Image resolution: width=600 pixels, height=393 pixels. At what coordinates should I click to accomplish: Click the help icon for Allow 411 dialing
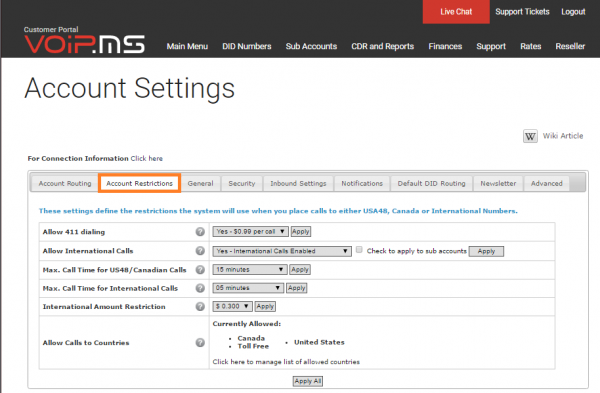pyautogui.click(x=200, y=232)
